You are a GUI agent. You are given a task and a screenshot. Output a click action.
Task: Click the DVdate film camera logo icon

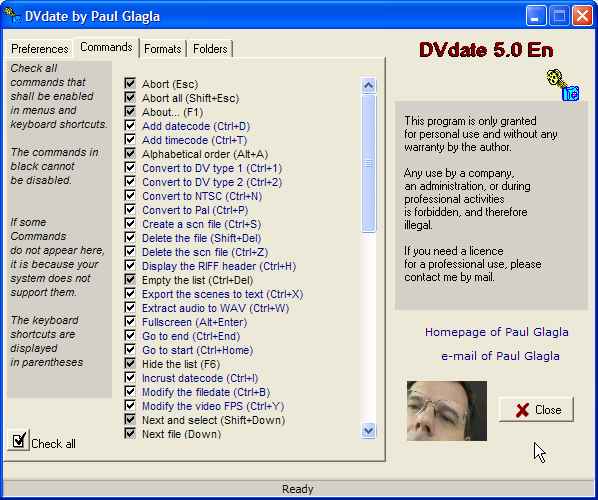coord(563,85)
